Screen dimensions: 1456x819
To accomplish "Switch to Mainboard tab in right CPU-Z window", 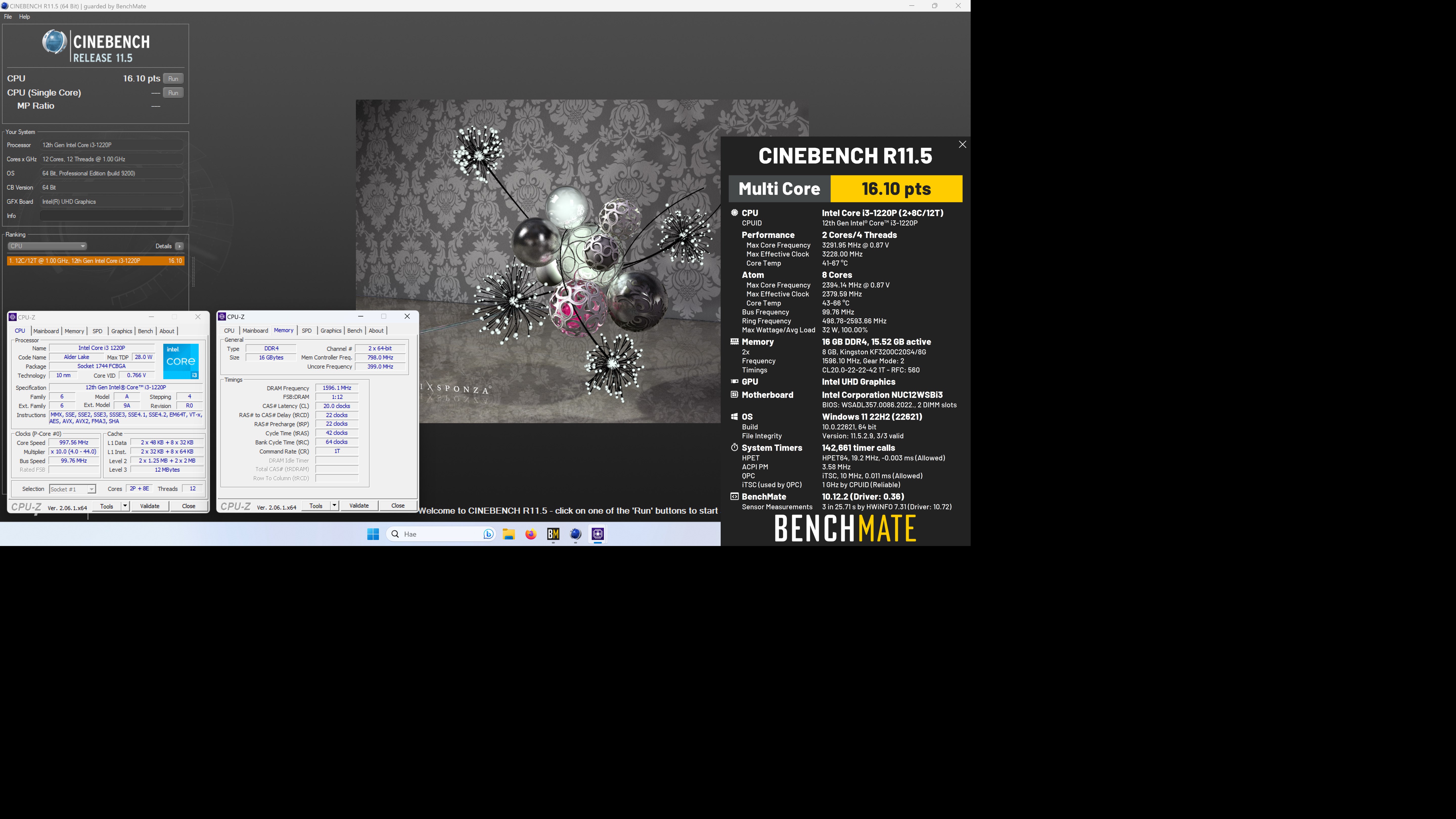I will coord(256,331).
